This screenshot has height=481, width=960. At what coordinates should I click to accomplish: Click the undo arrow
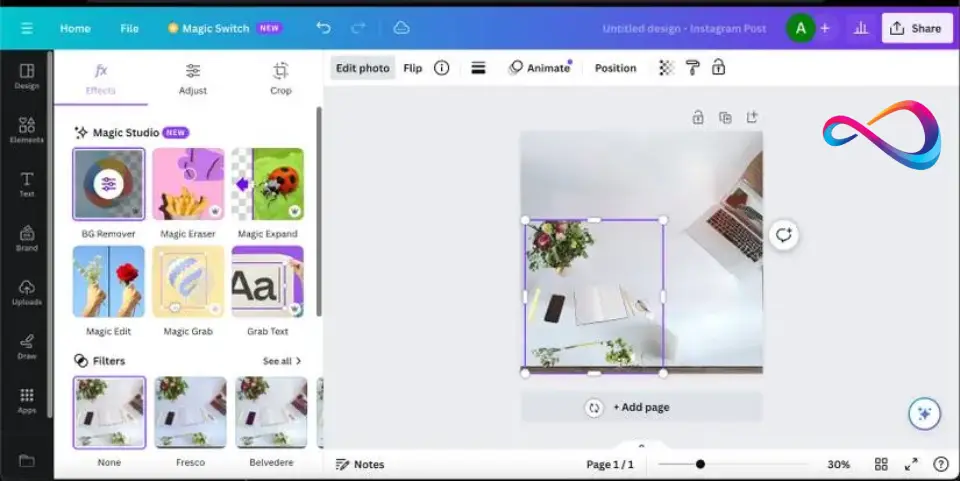[x=323, y=28]
